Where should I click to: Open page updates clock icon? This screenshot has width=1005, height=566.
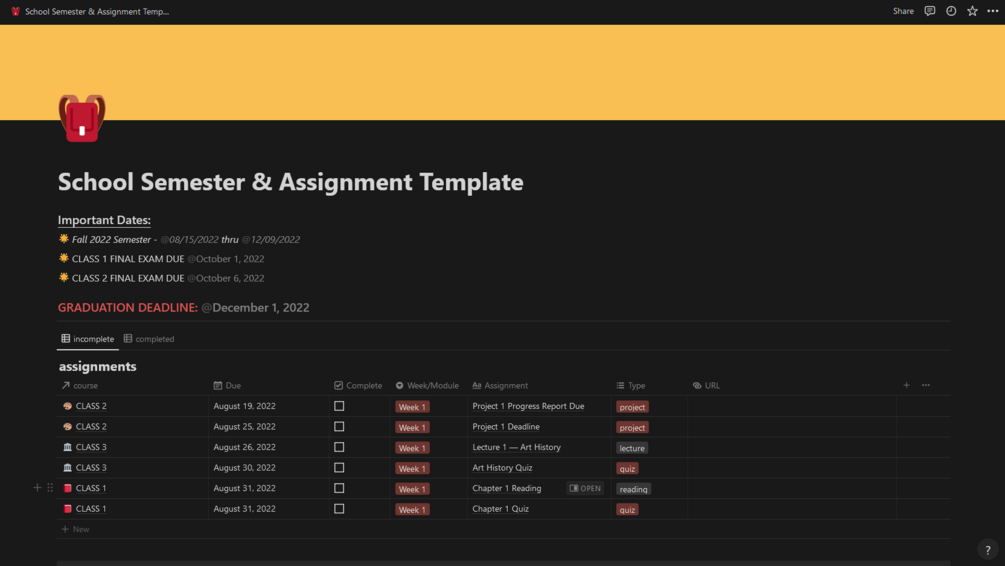click(x=951, y=11)
